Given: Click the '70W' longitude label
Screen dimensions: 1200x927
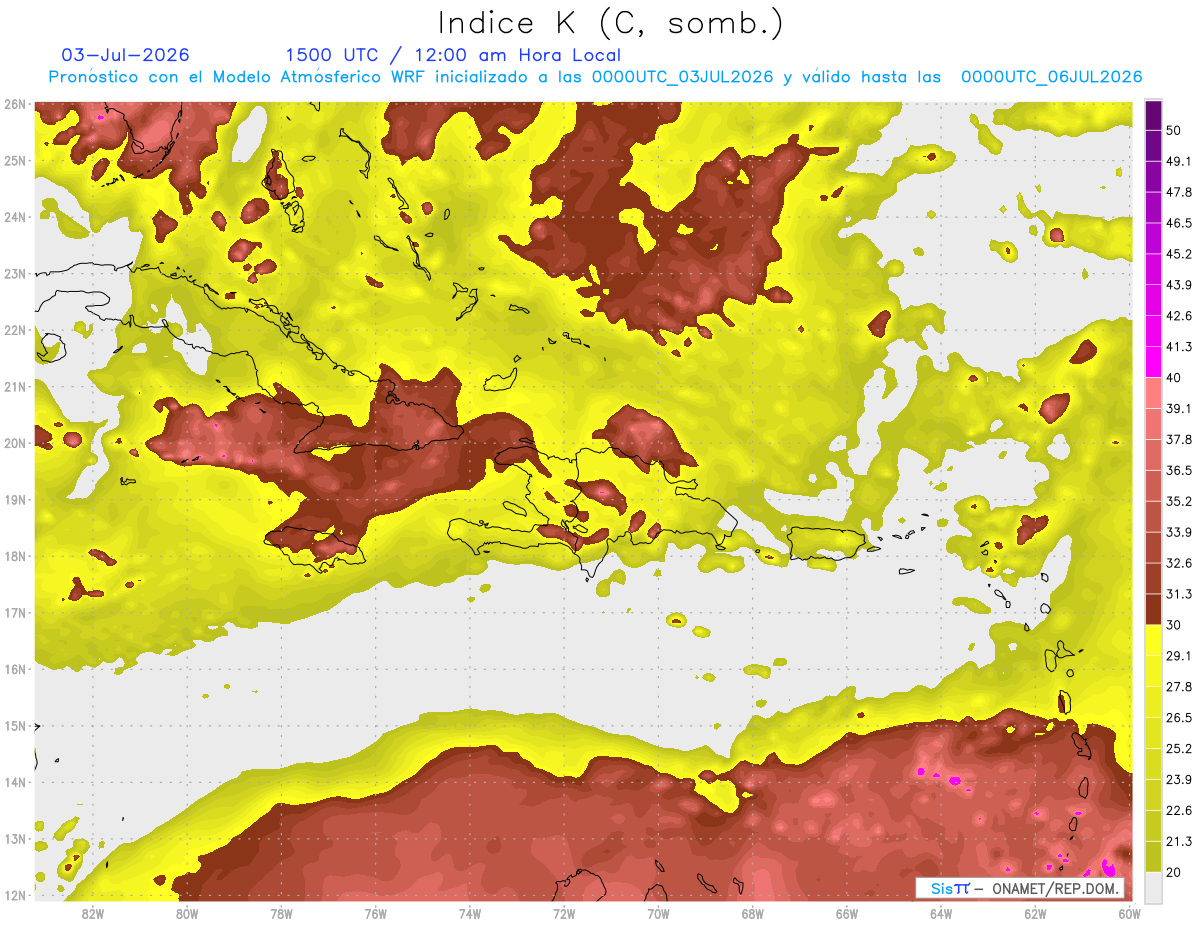Looking at the screenshot, I should click(x=658, y=913).
